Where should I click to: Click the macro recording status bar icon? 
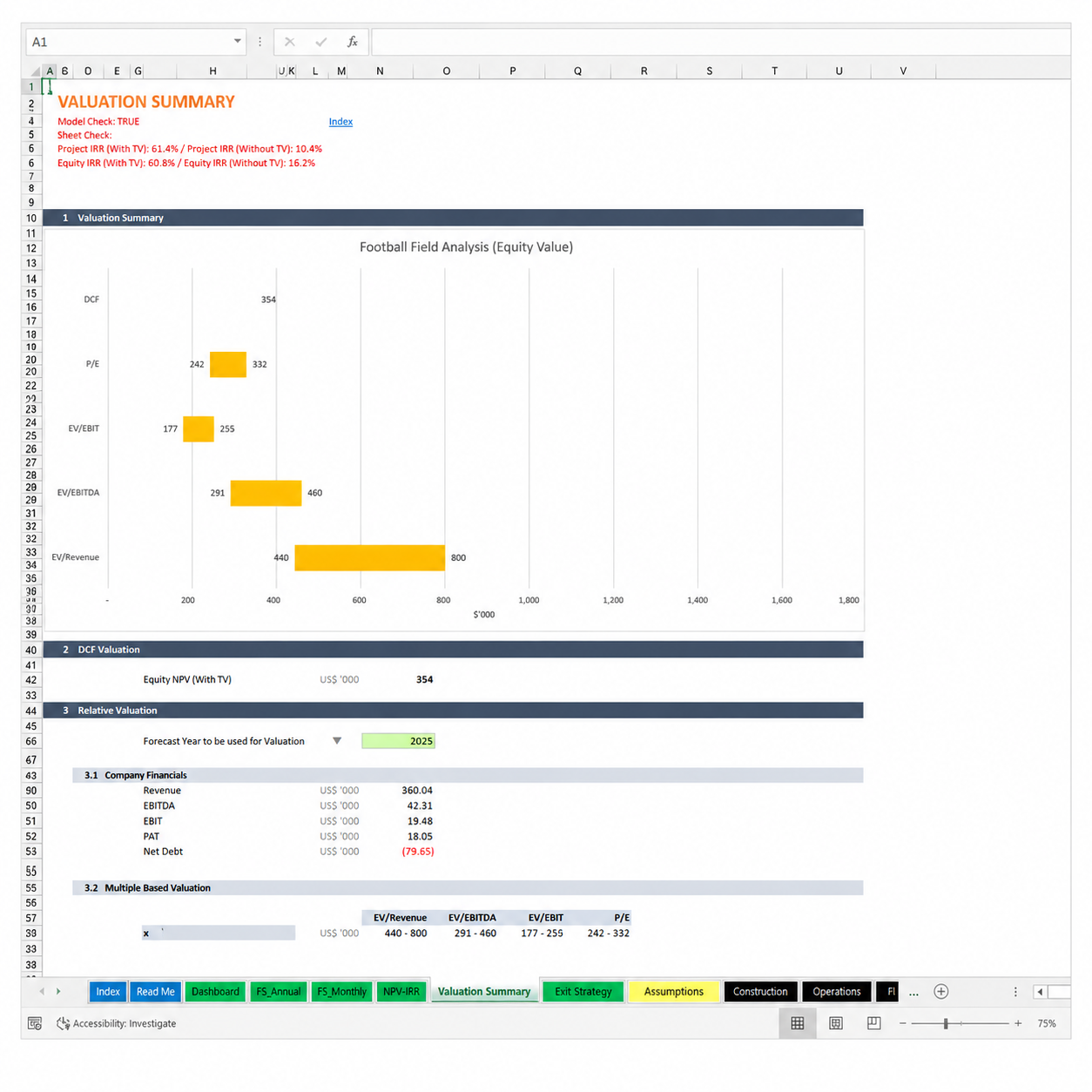coord(35,1023)
